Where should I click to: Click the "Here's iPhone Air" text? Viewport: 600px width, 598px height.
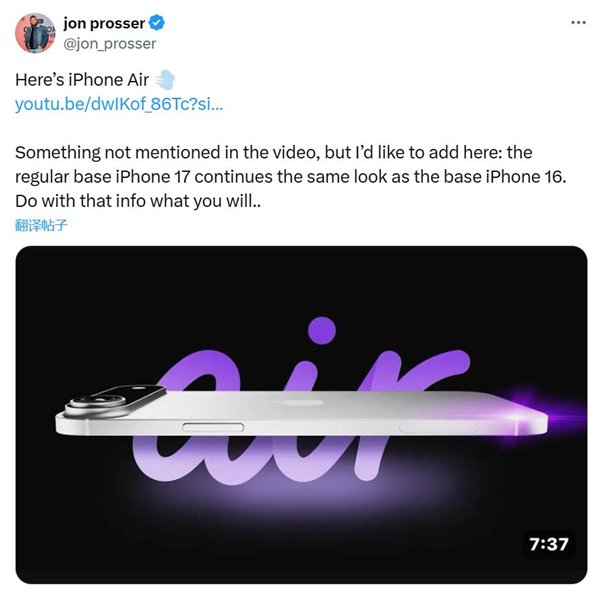[82, 80]
